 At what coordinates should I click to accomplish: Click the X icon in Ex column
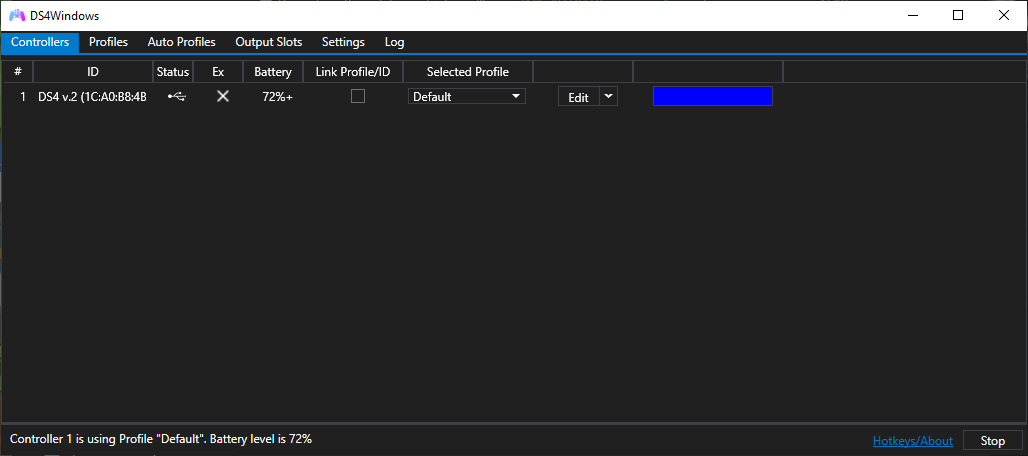(x=223, y=96)
